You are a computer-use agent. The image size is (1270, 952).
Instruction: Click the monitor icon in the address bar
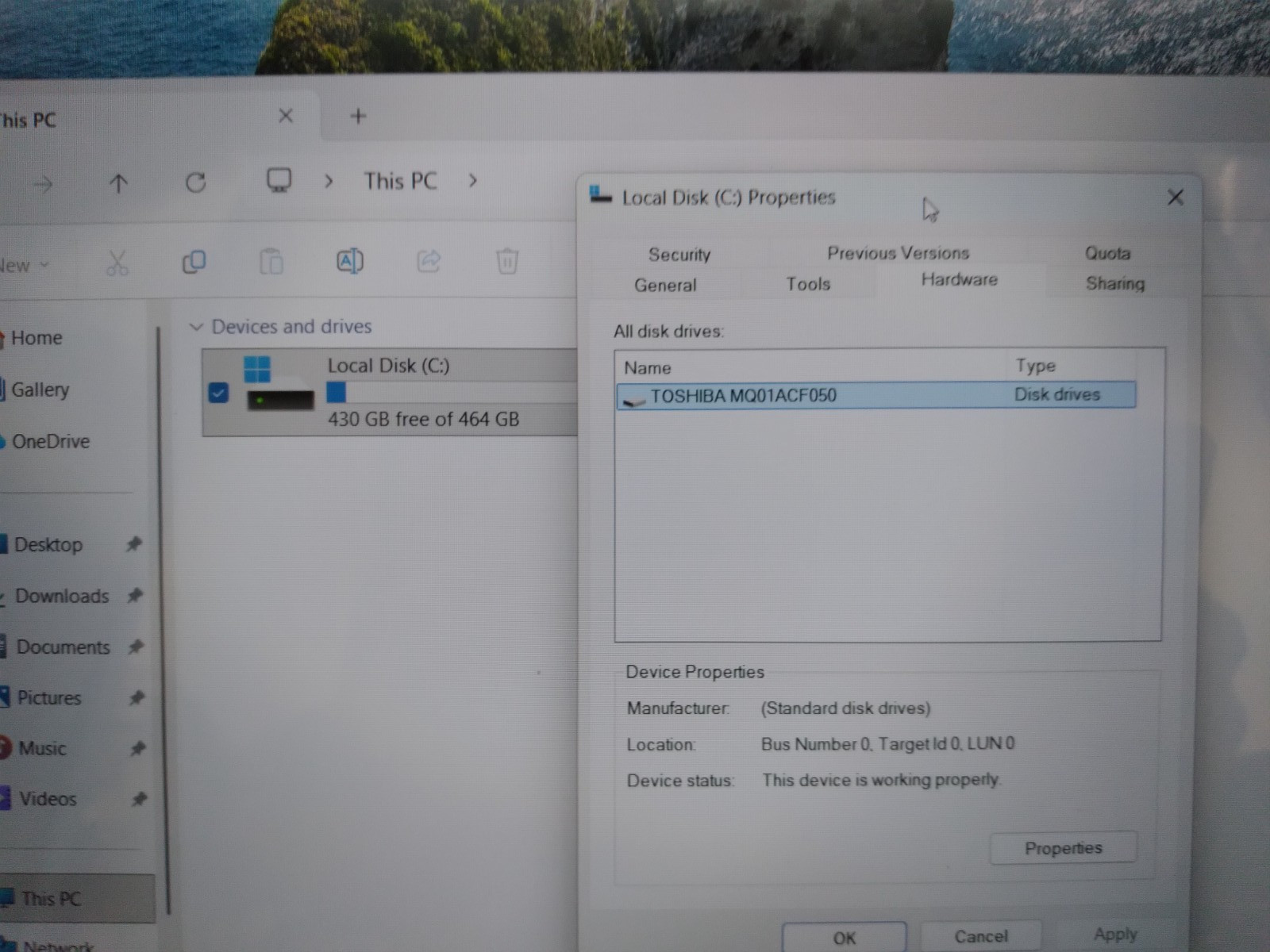279,181
